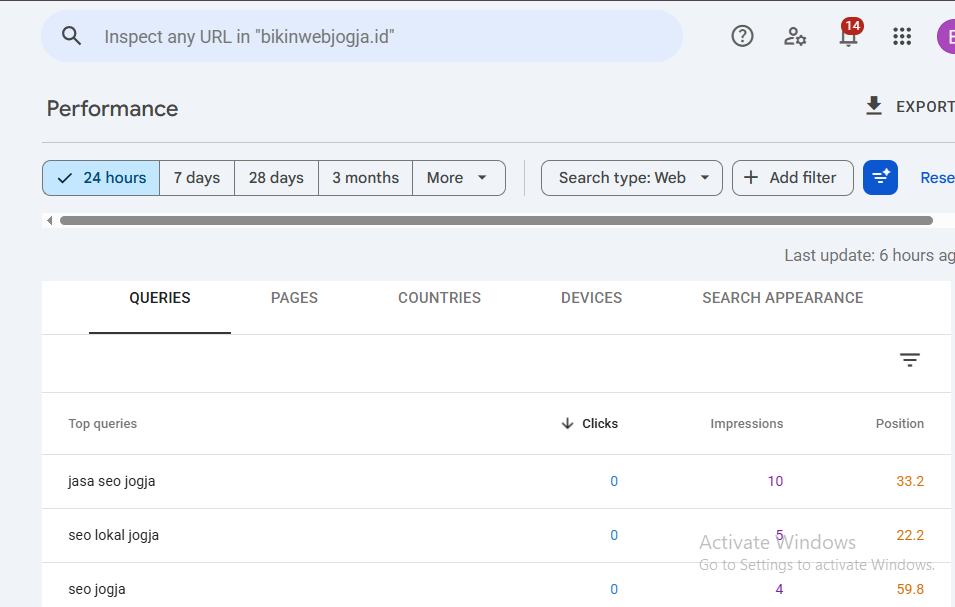Switch to the COUNTRIES tab
This screenshot has height=607, width=955.
439,298
